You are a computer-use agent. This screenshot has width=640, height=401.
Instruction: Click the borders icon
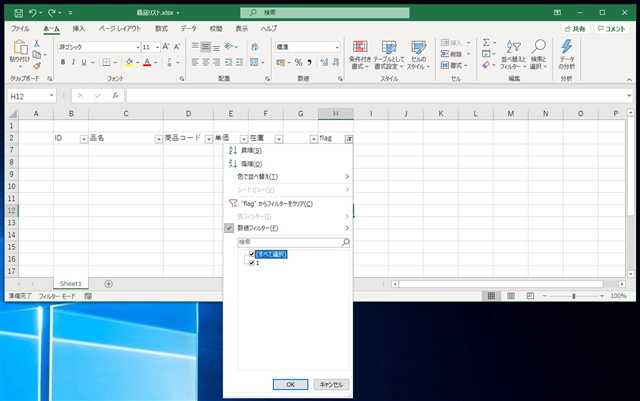(106, 62)
